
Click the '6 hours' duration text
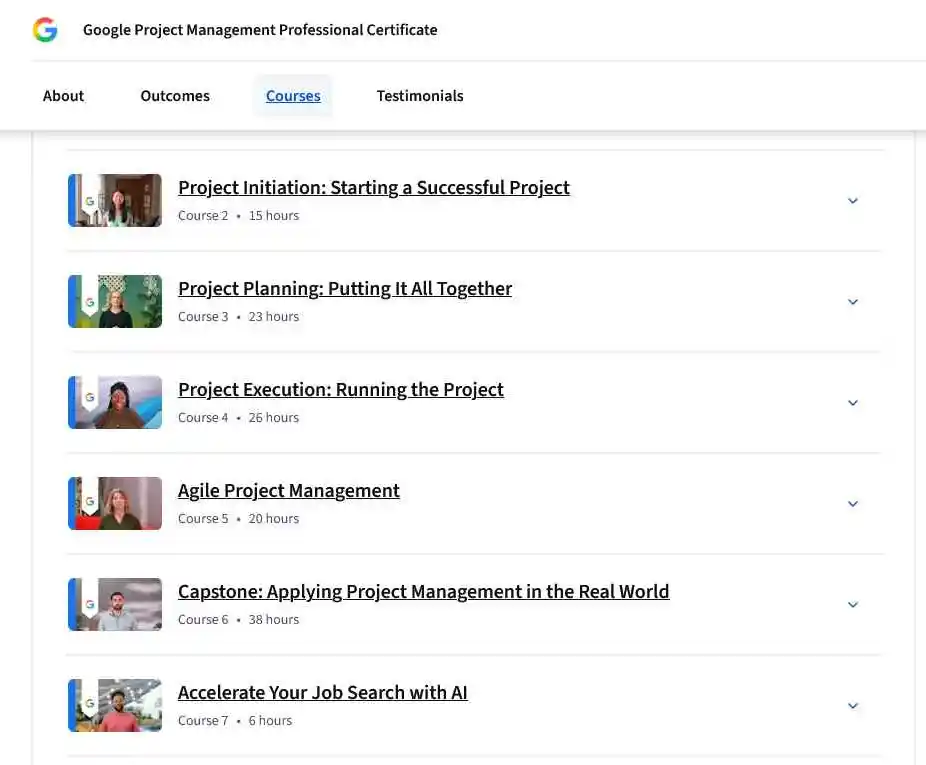(270, 721)
